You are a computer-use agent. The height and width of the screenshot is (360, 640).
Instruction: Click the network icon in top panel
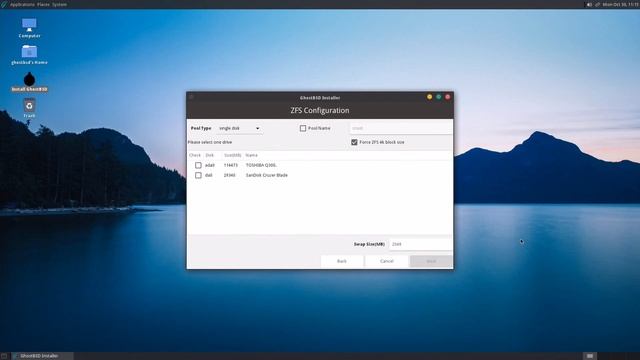point(597,4)
